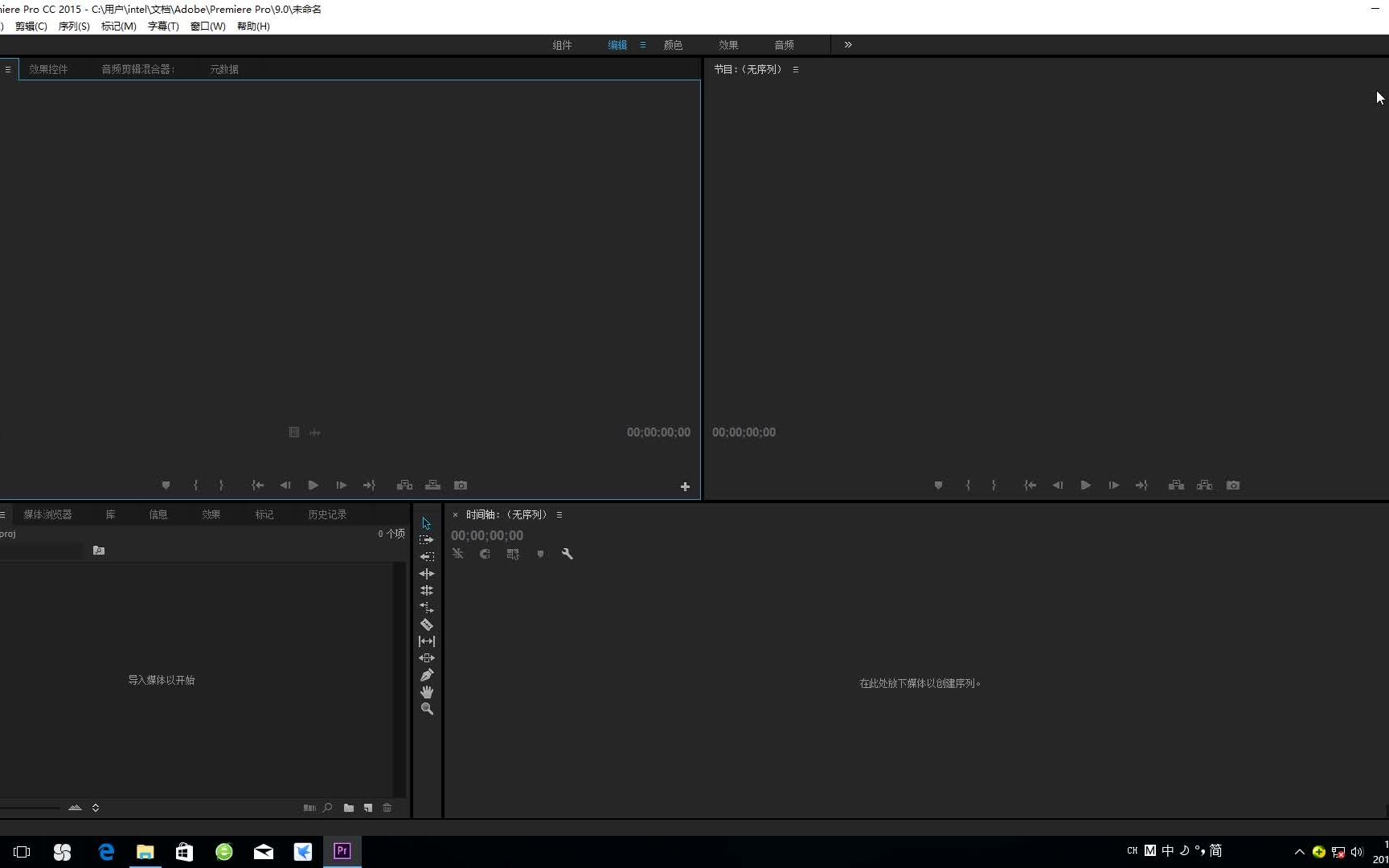Click Lift button in program monitor
This screenshot has height=868, width=1389.
coord(1176,485)
